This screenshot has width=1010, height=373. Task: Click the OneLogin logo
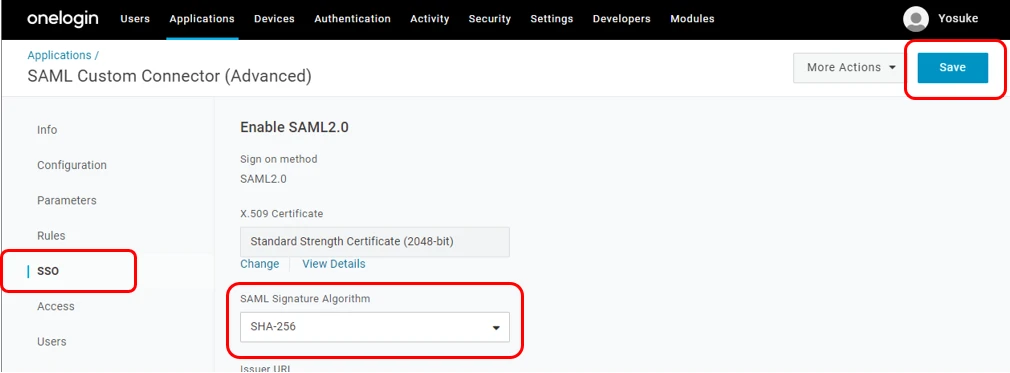[62, 19]
